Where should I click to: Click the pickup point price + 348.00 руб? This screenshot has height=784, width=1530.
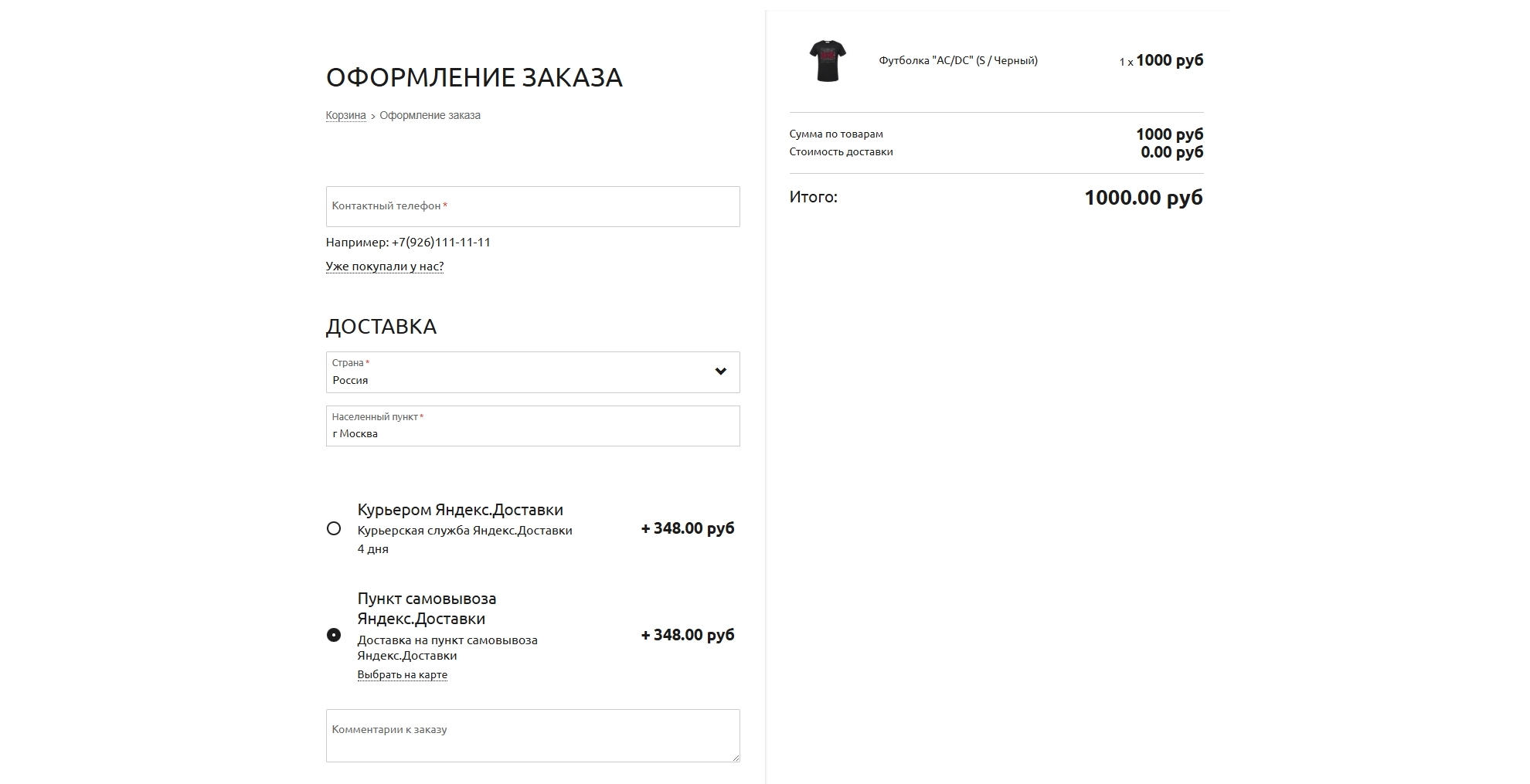(x=688, y=635)
